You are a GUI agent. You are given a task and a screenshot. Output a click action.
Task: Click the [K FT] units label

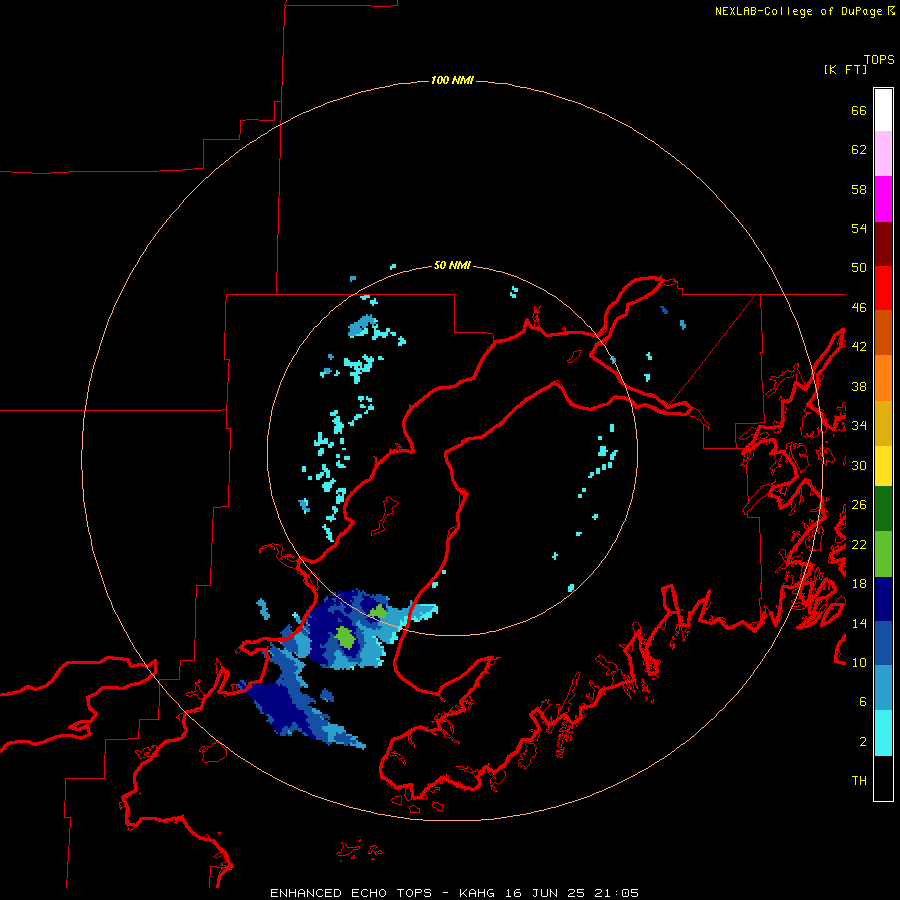(x=845, y=70)
